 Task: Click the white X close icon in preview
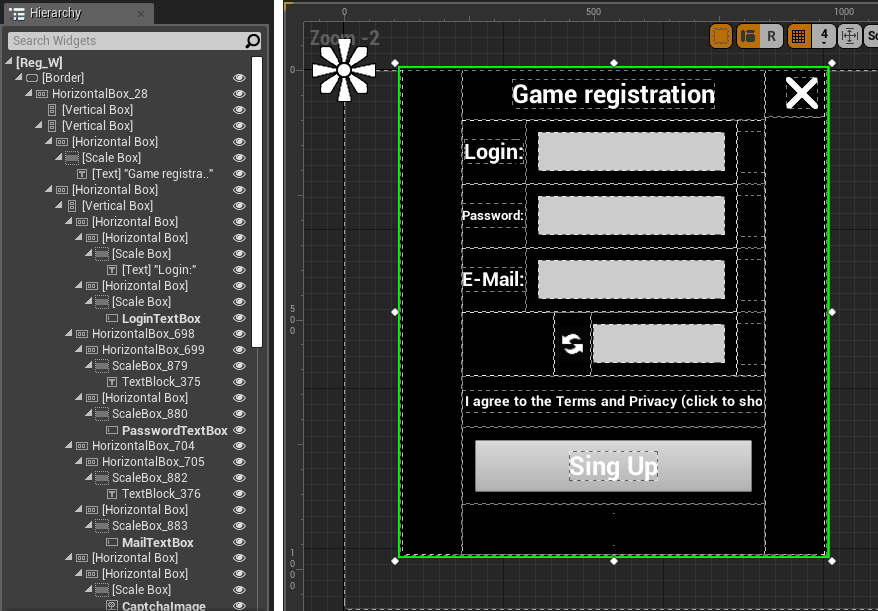(802, 93)
